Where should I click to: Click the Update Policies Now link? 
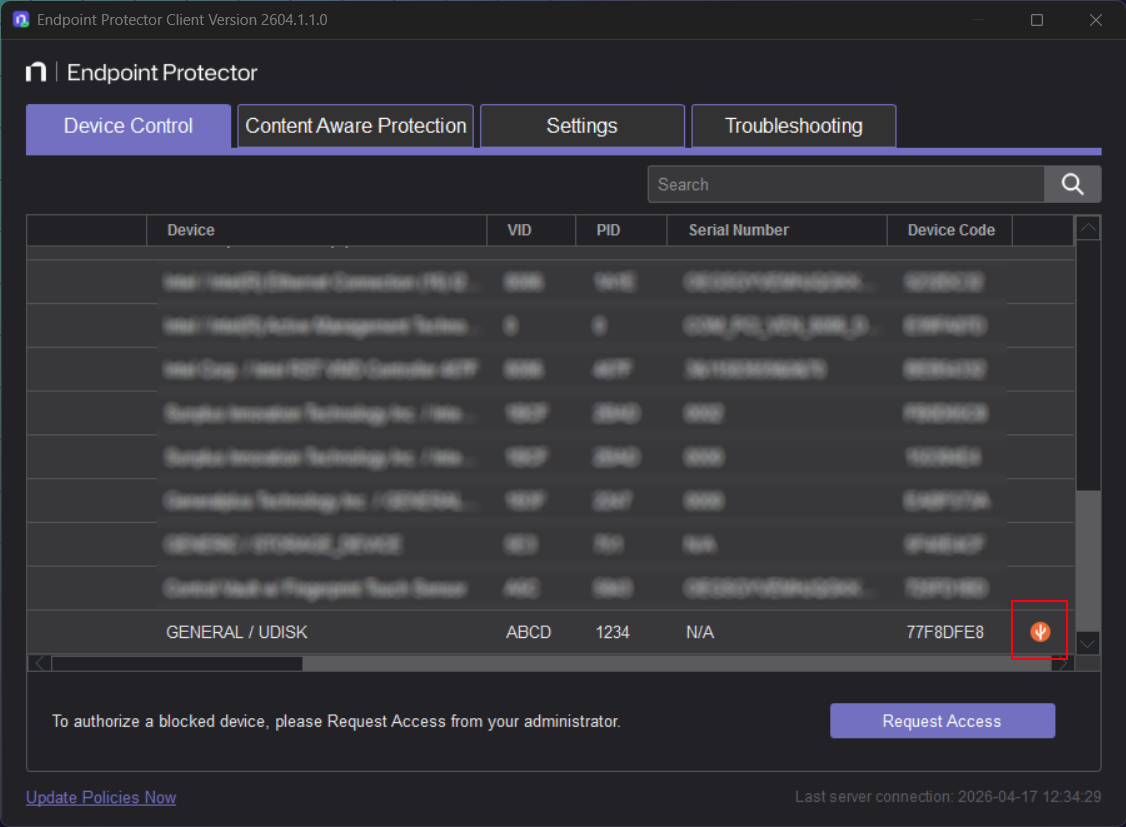tap(100, 797)
